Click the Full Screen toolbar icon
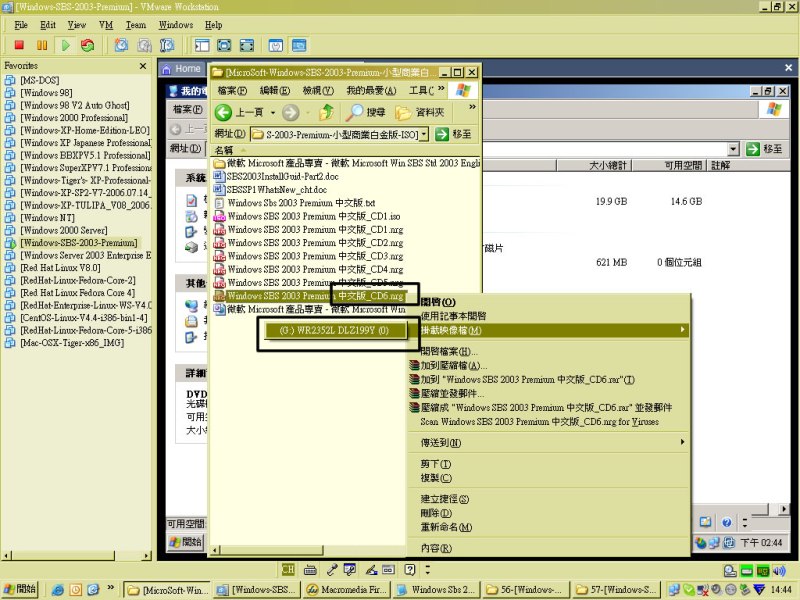 pyautogui.click(x=224, y=45)
